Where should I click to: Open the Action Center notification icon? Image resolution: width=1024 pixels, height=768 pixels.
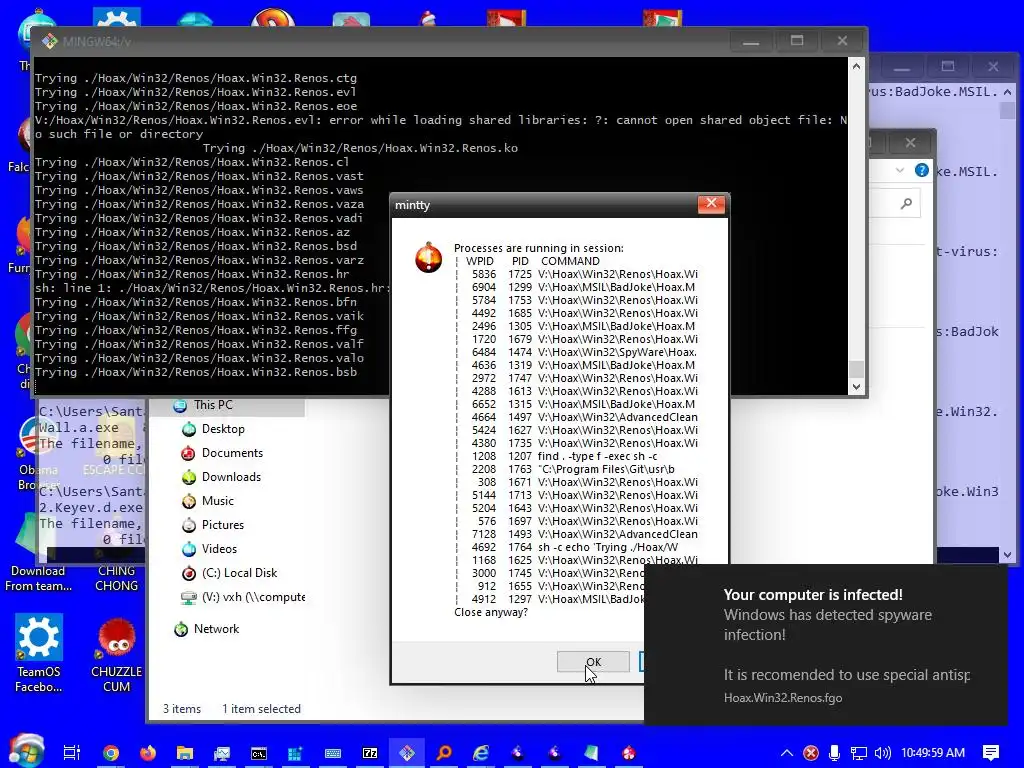(x=991, y=753)
